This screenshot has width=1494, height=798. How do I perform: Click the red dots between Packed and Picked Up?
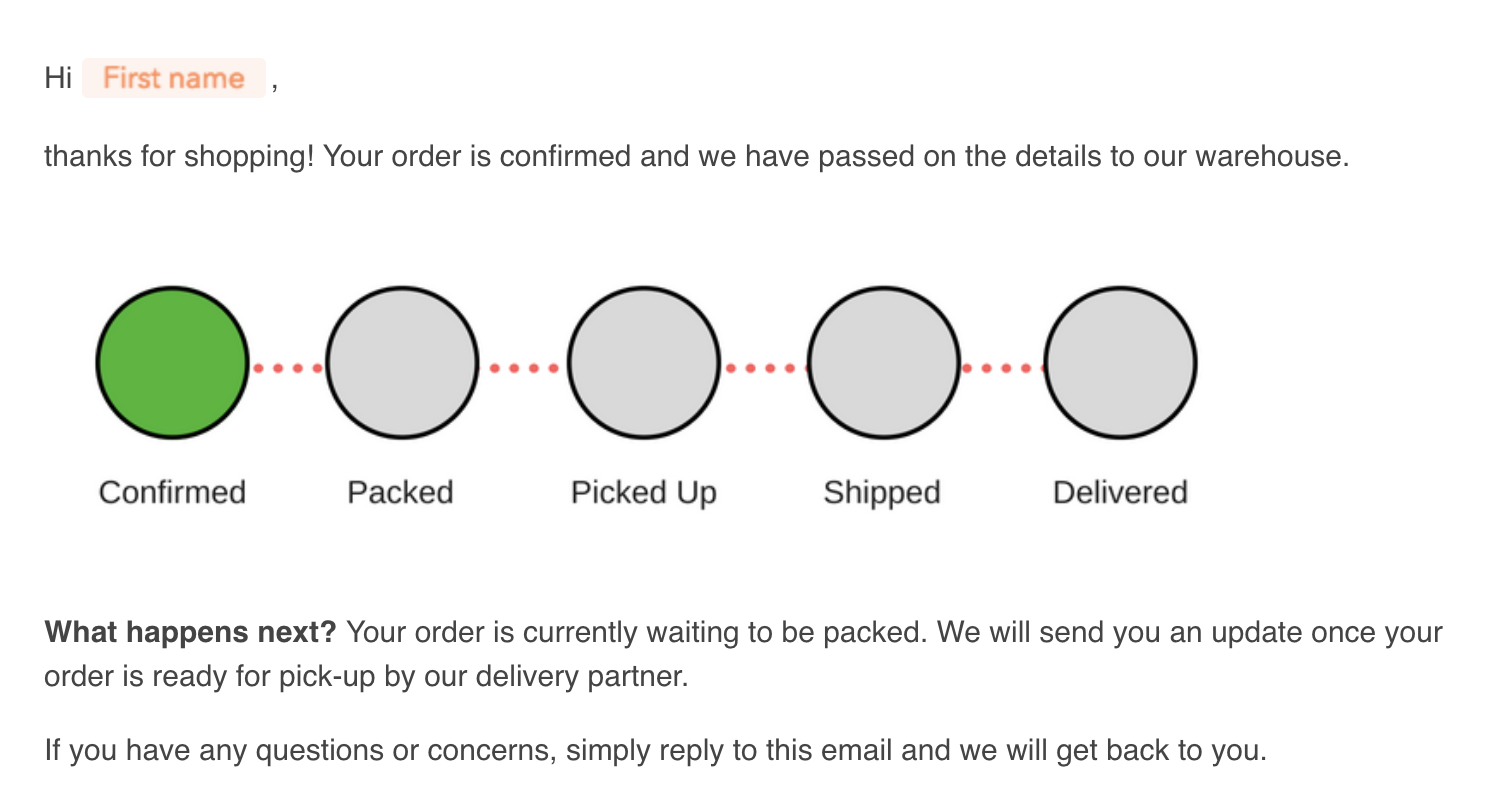[523, 368]
